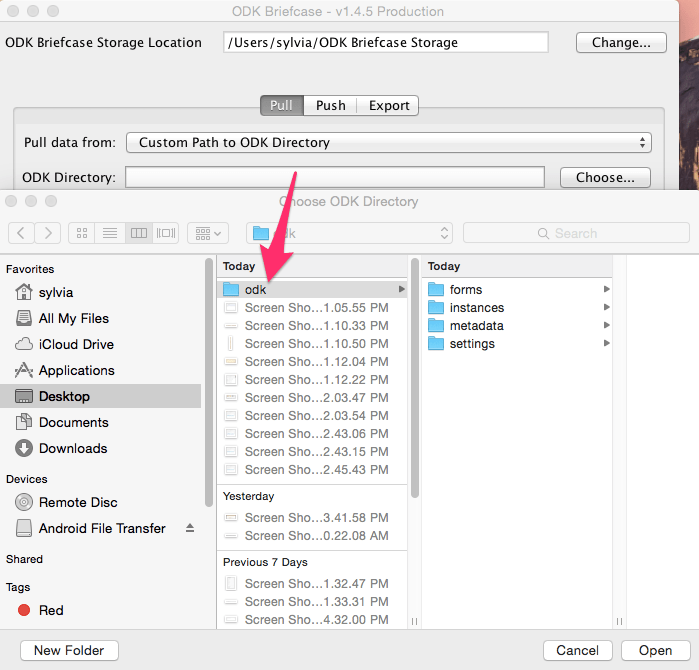Select the Red tag

100,610
